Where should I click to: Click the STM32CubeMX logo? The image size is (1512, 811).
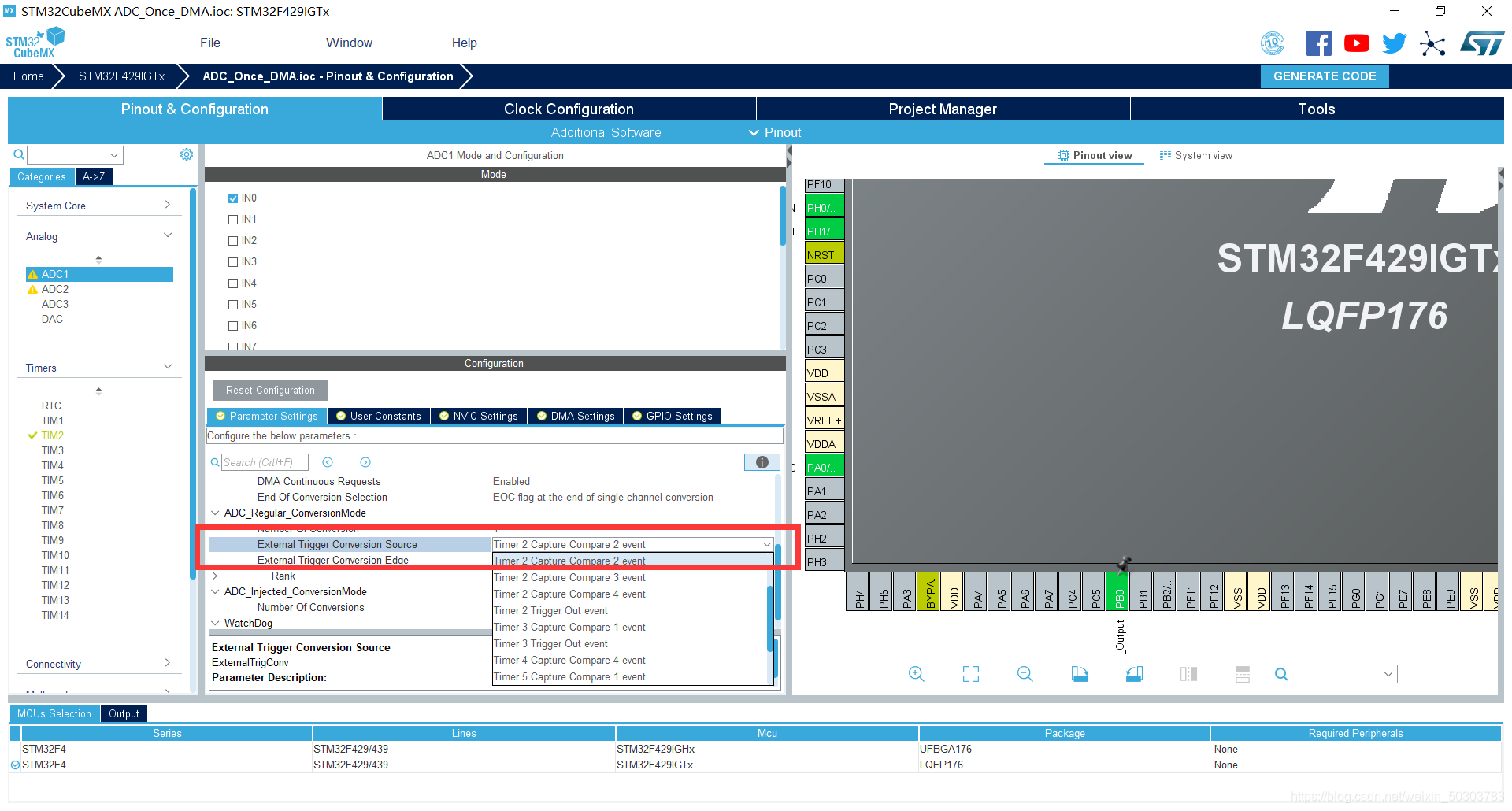pyautogui.click(x=35, y=43)
